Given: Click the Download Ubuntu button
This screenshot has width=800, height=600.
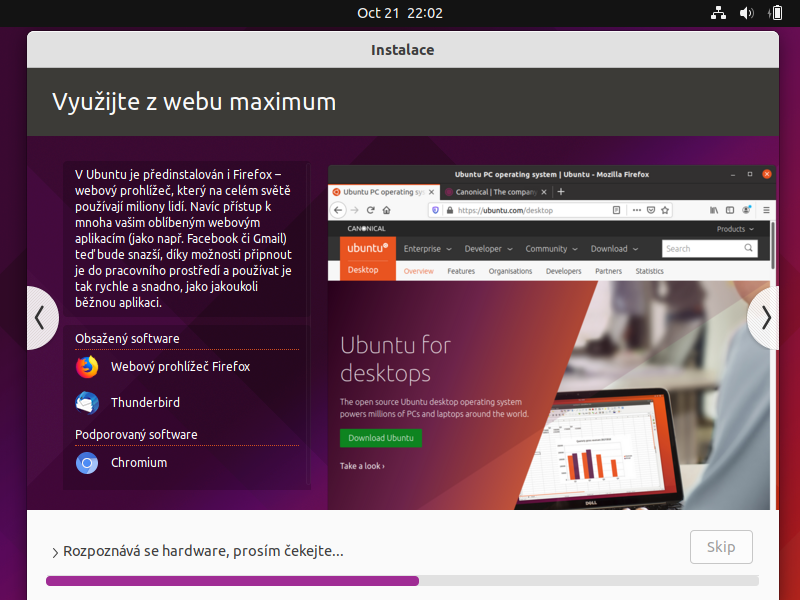Looking at the screenshot, I should (x=381, y=437).
